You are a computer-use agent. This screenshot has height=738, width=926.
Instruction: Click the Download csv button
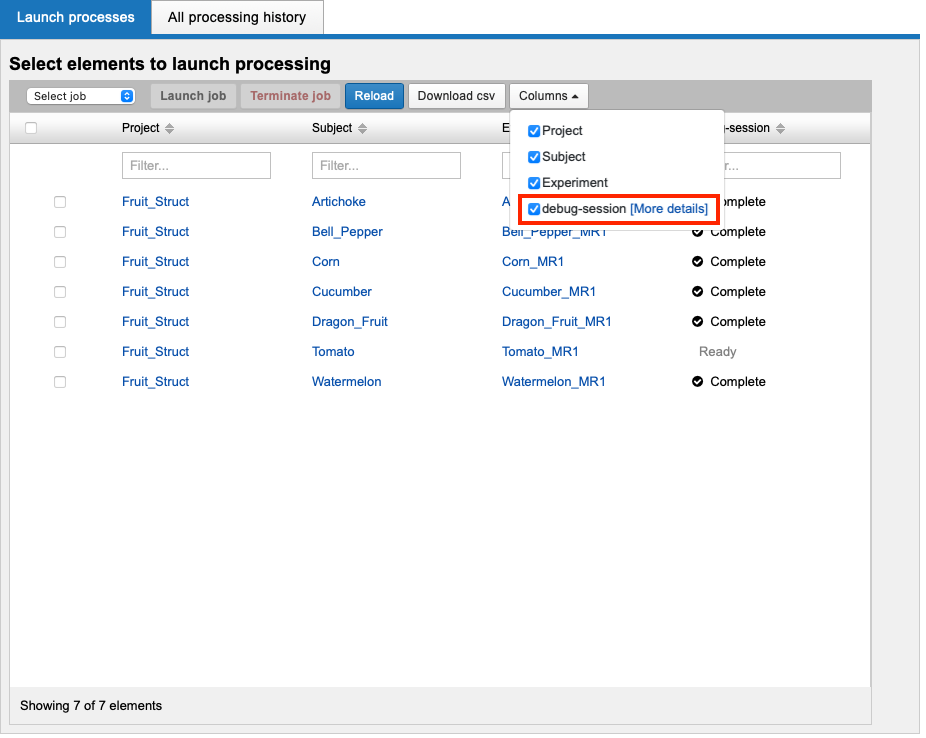456,96
